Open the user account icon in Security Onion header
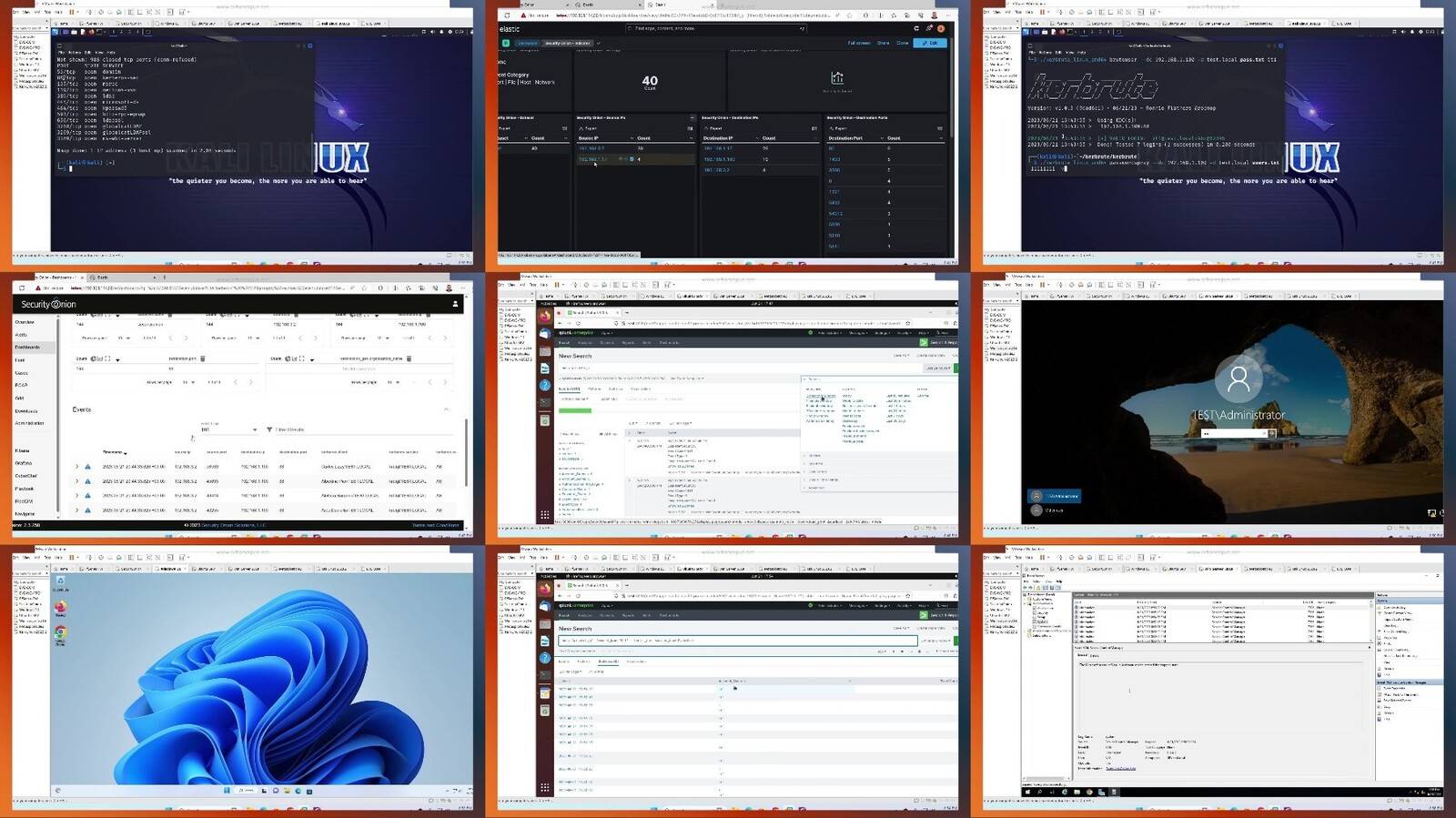This screenshot has height=818, width=1456. 455,304
